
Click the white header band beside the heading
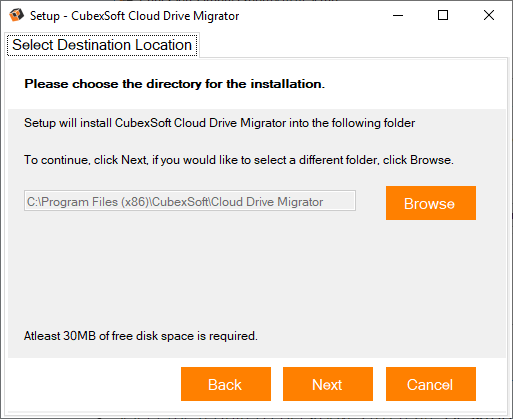(x=413, y=84)
